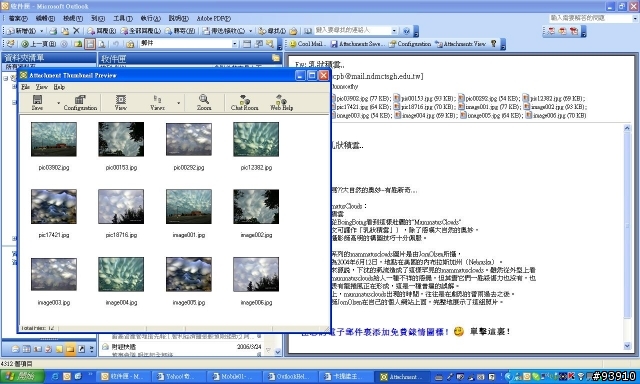The image size is (640, 384).
Task: Open the ask-a-question box dropdown arrow
Action: pos(635,18)
